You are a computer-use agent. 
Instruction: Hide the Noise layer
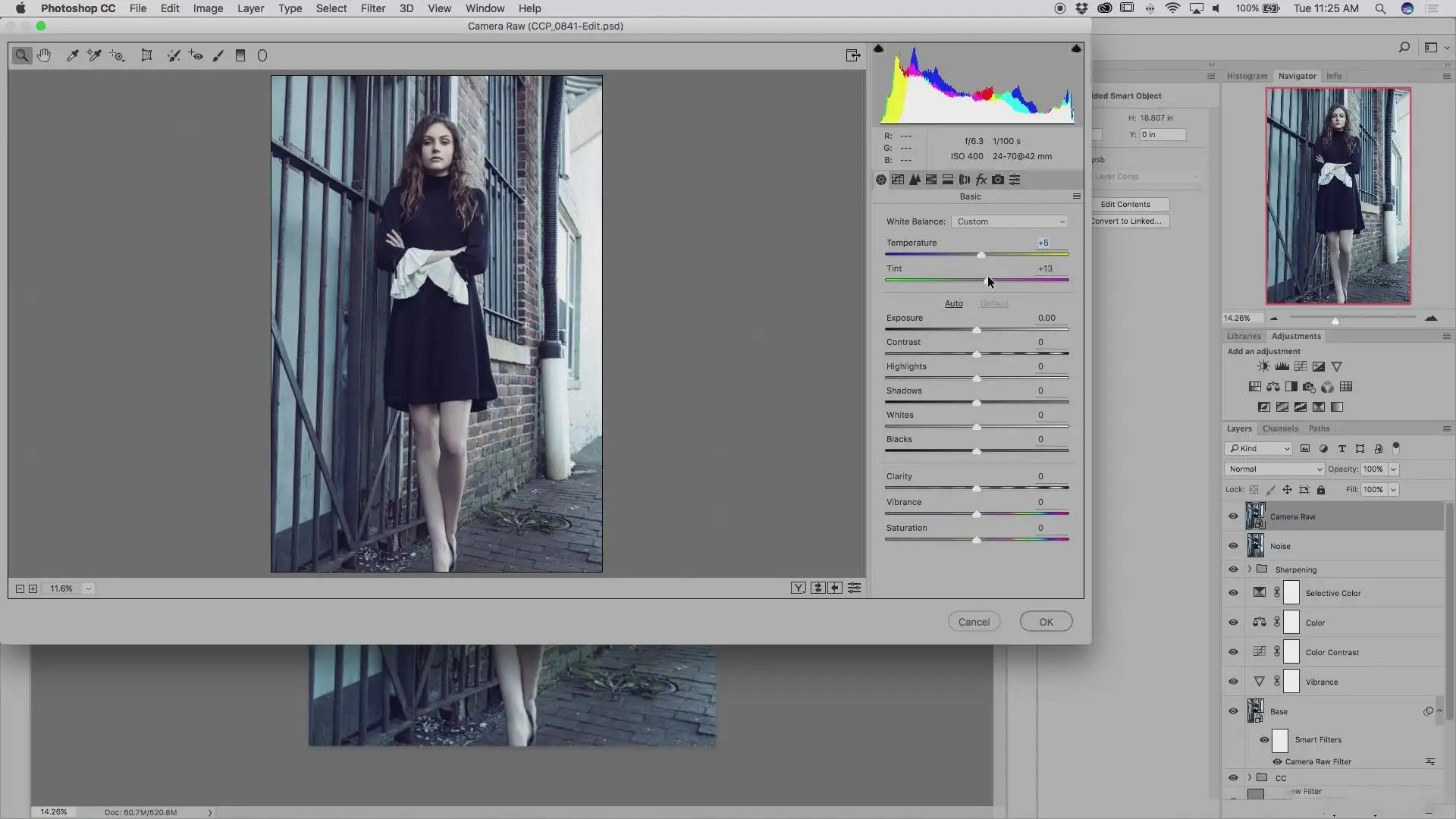tap(1233, 546)
